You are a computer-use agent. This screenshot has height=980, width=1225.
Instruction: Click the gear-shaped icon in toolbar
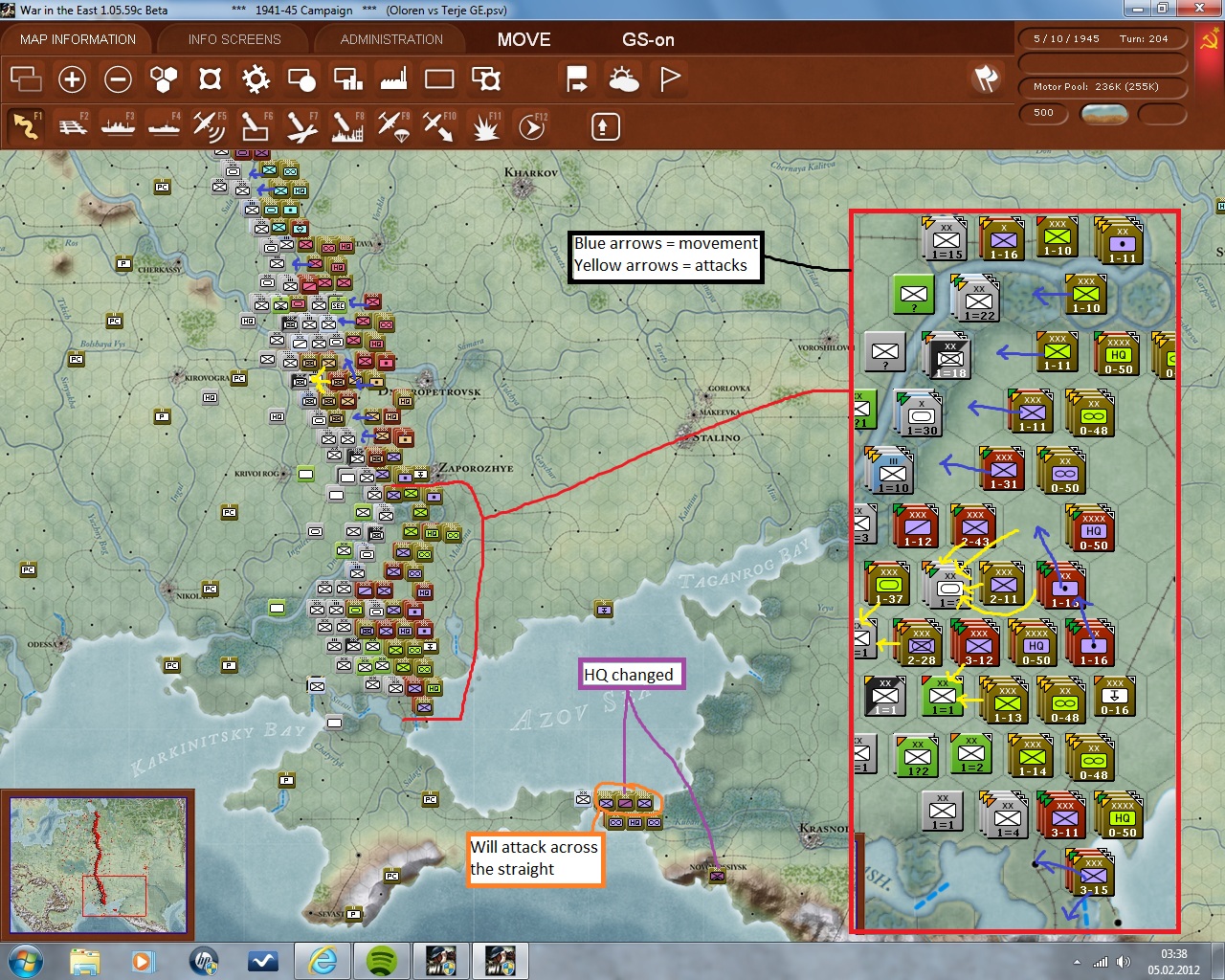tap(256, 78)
